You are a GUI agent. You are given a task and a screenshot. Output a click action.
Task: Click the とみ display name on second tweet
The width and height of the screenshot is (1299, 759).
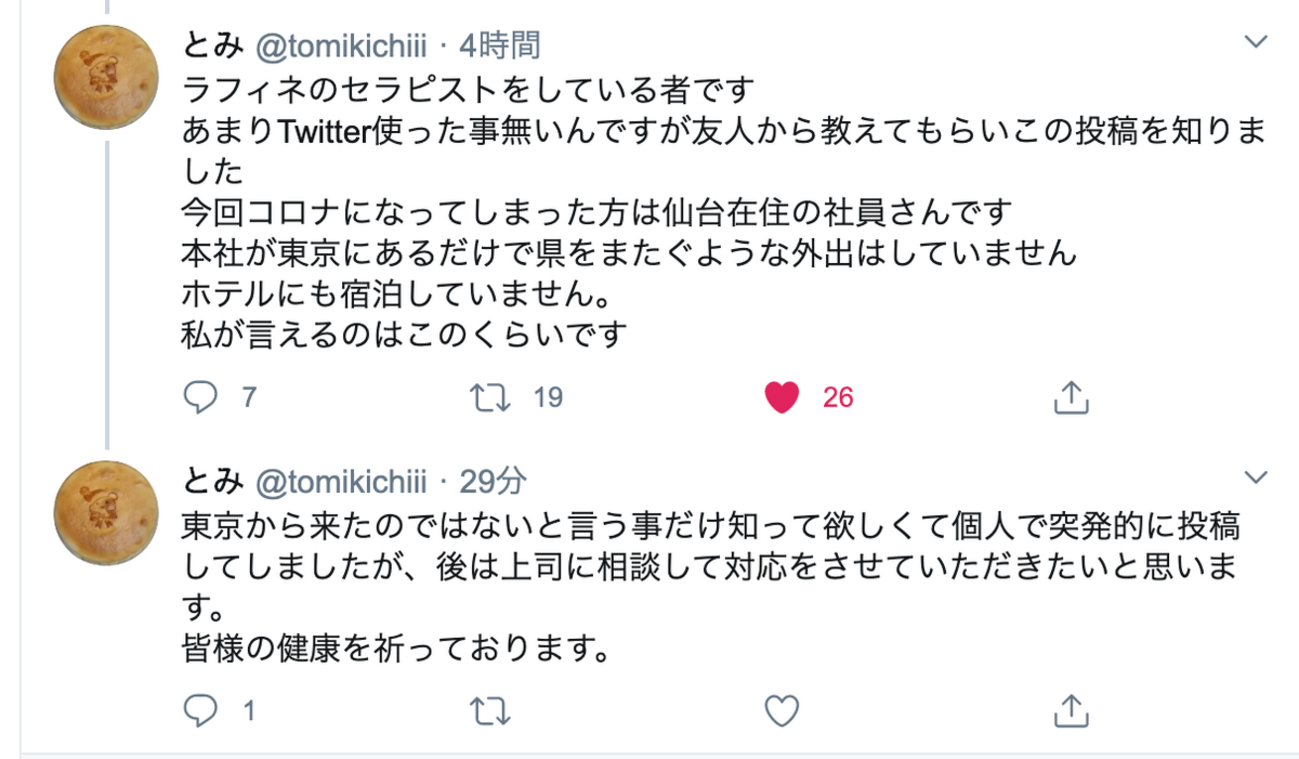(x=214, y=481)
